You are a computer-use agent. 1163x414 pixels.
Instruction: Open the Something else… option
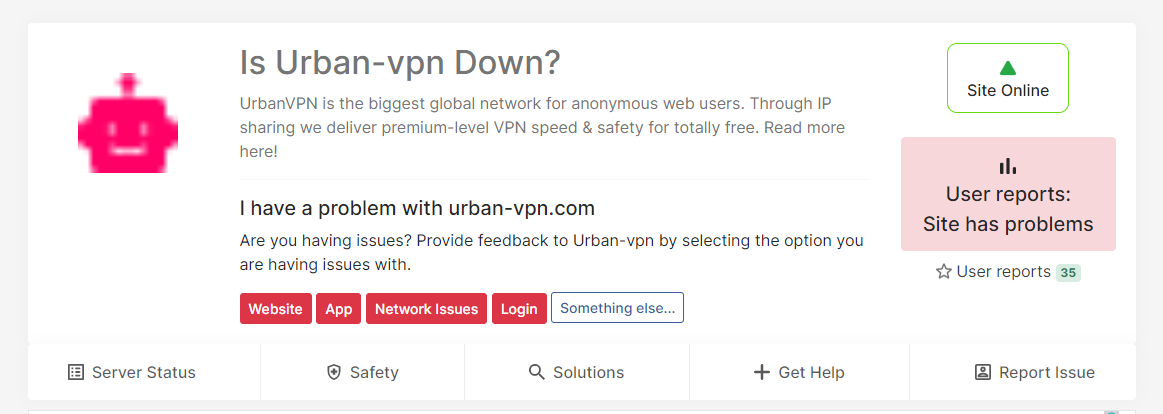pyautogui.click(x=617, y=308)
